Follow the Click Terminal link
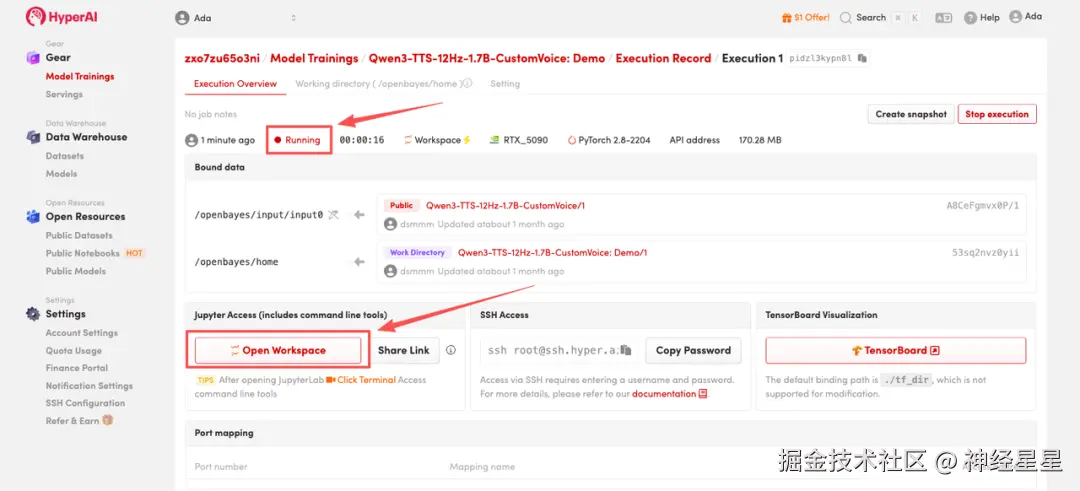This screenshot has height=491, width=1080. coord(366,379)
